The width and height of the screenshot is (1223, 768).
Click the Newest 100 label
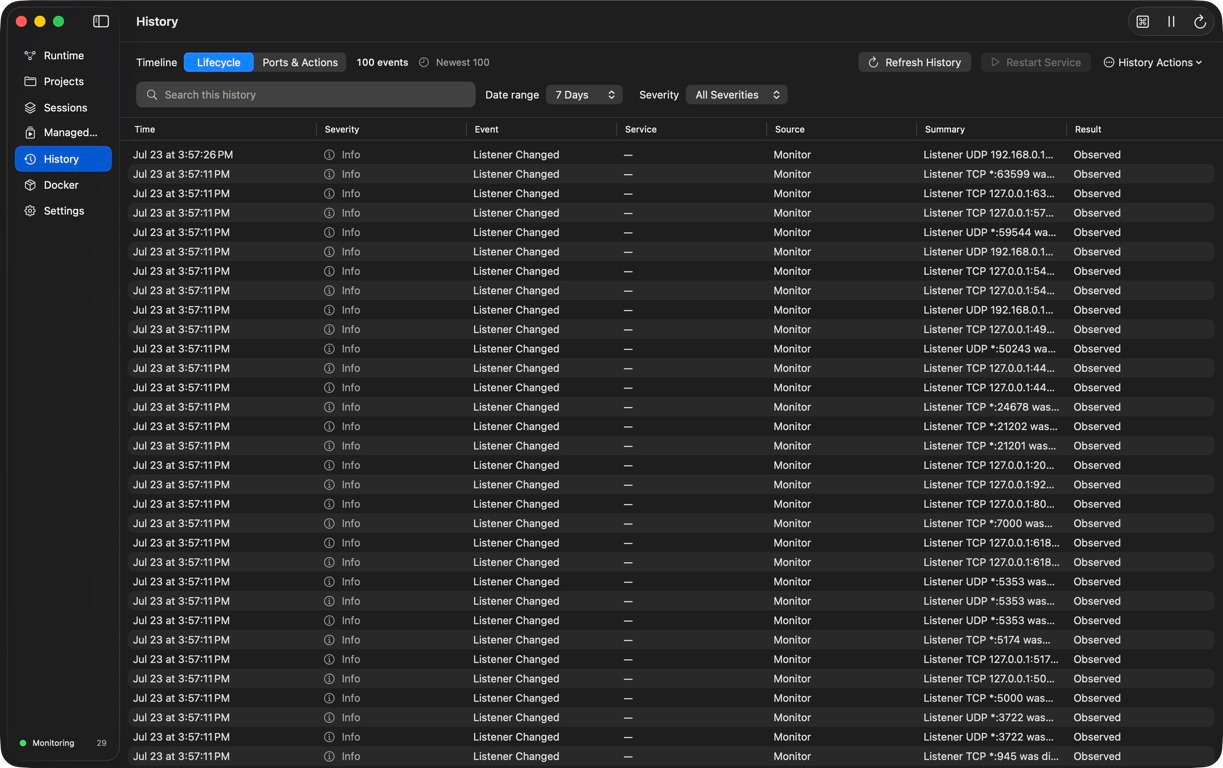(462, 62)
